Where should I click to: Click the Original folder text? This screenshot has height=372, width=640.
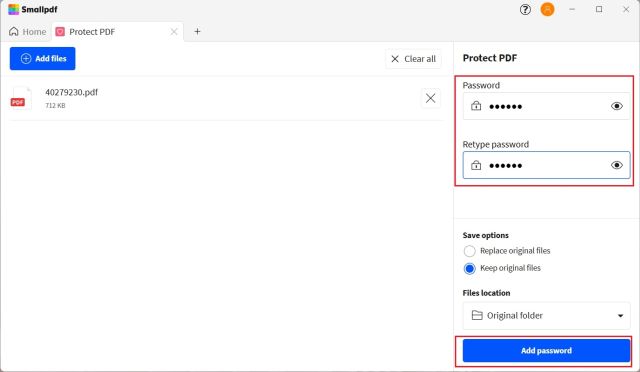tap(515, 316)
